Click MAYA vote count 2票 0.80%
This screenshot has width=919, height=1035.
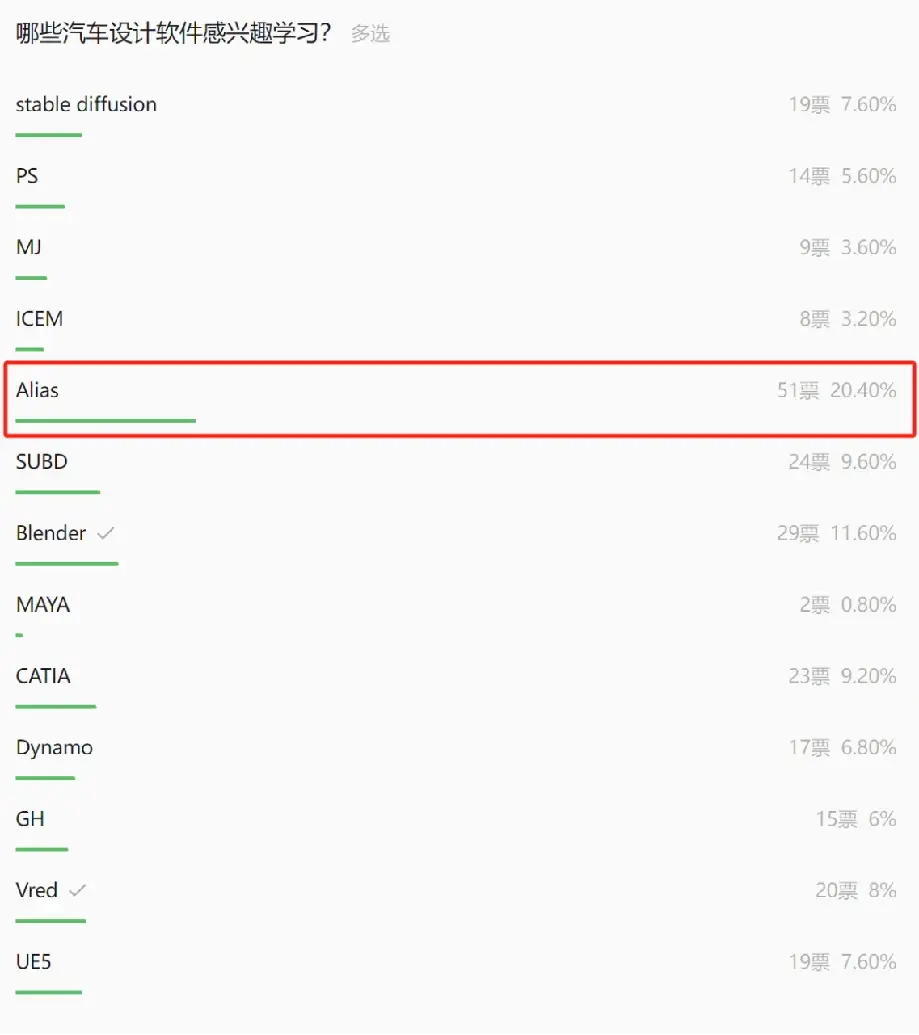(848, 605)
